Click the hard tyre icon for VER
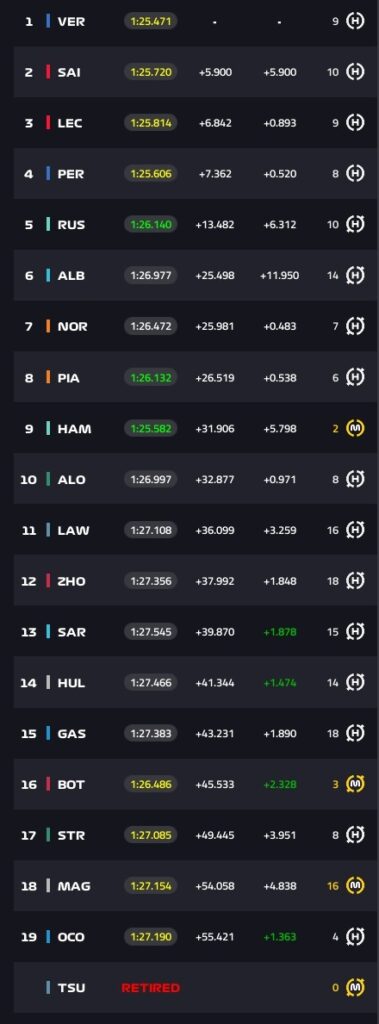The image size is (379, 1024). [355, 22]
